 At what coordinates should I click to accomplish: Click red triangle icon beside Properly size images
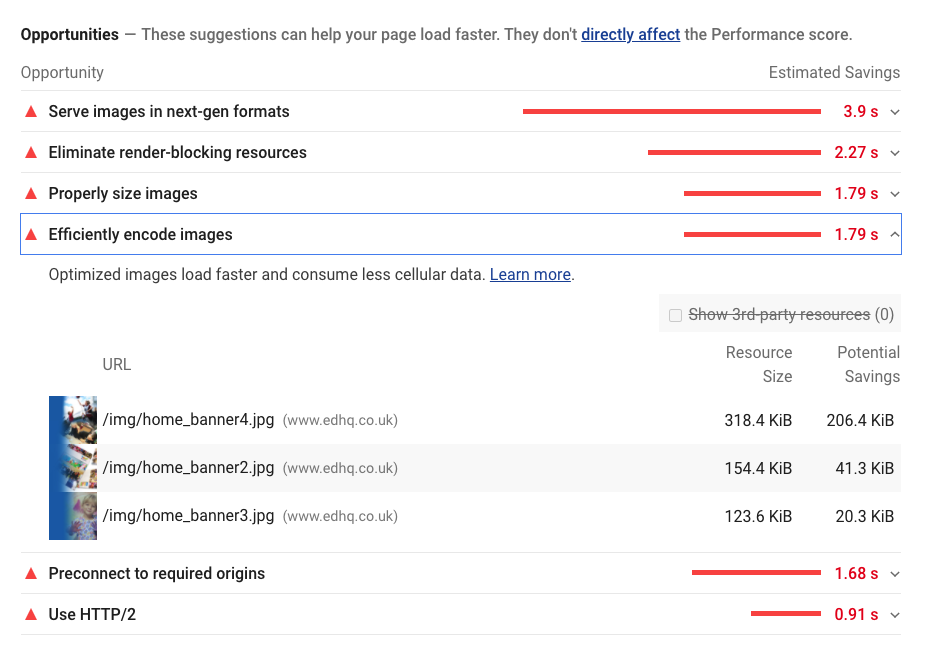pos(31,193)
